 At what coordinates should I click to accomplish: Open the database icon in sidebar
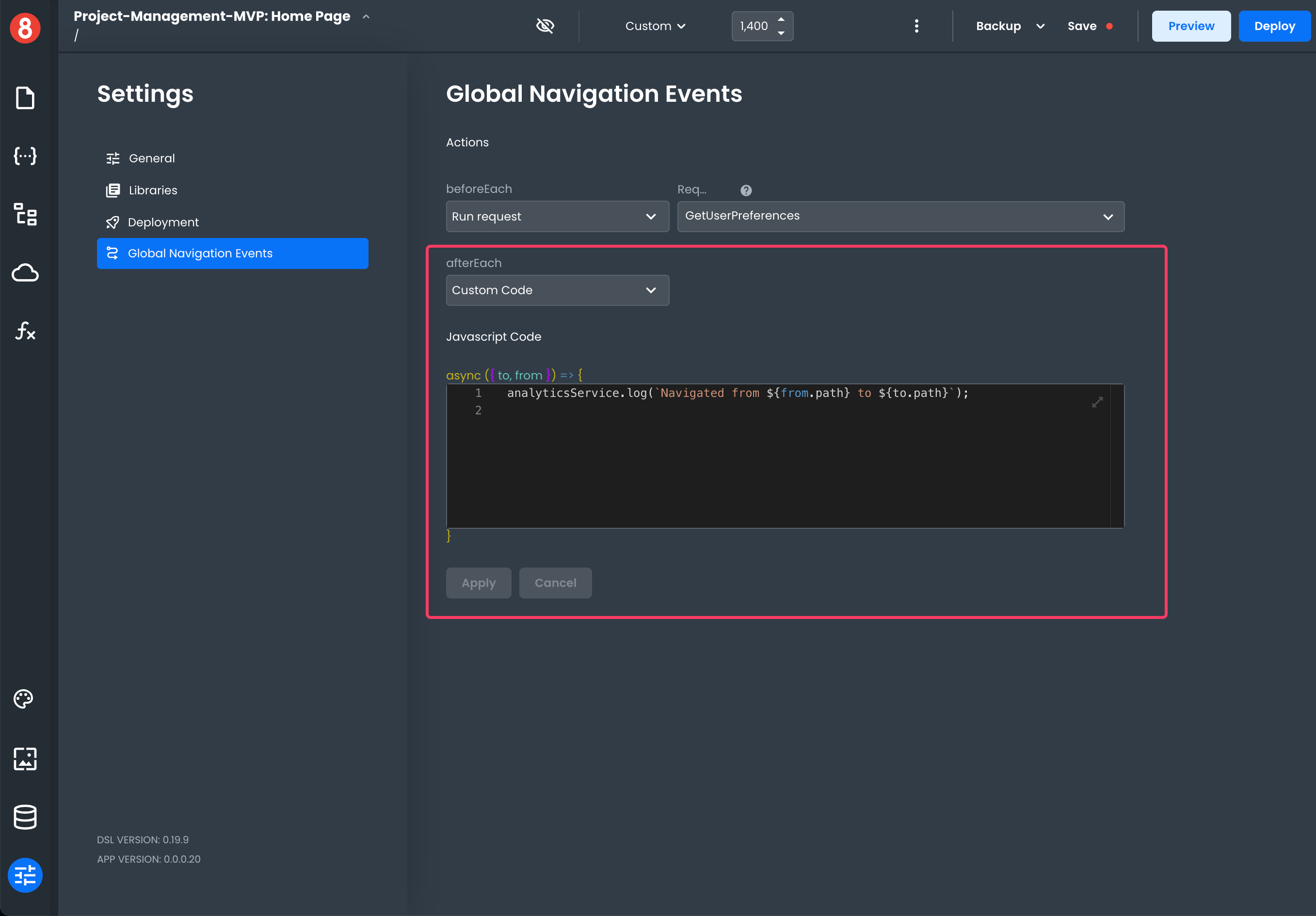click(25, 817)
